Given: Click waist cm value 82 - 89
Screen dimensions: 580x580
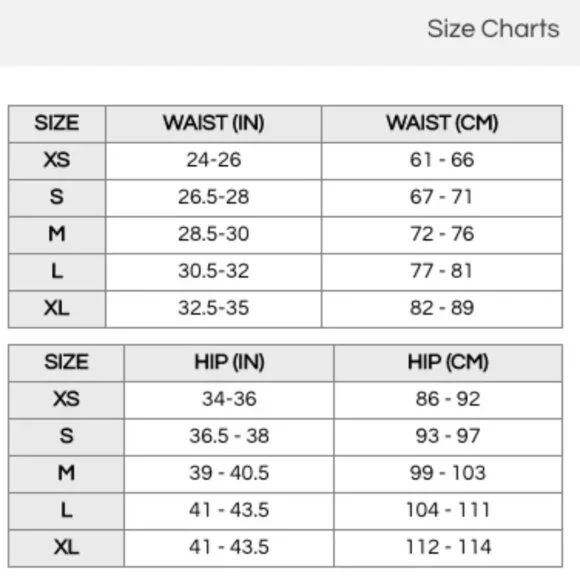Looking at the screenshot, I should pos(442,308).
